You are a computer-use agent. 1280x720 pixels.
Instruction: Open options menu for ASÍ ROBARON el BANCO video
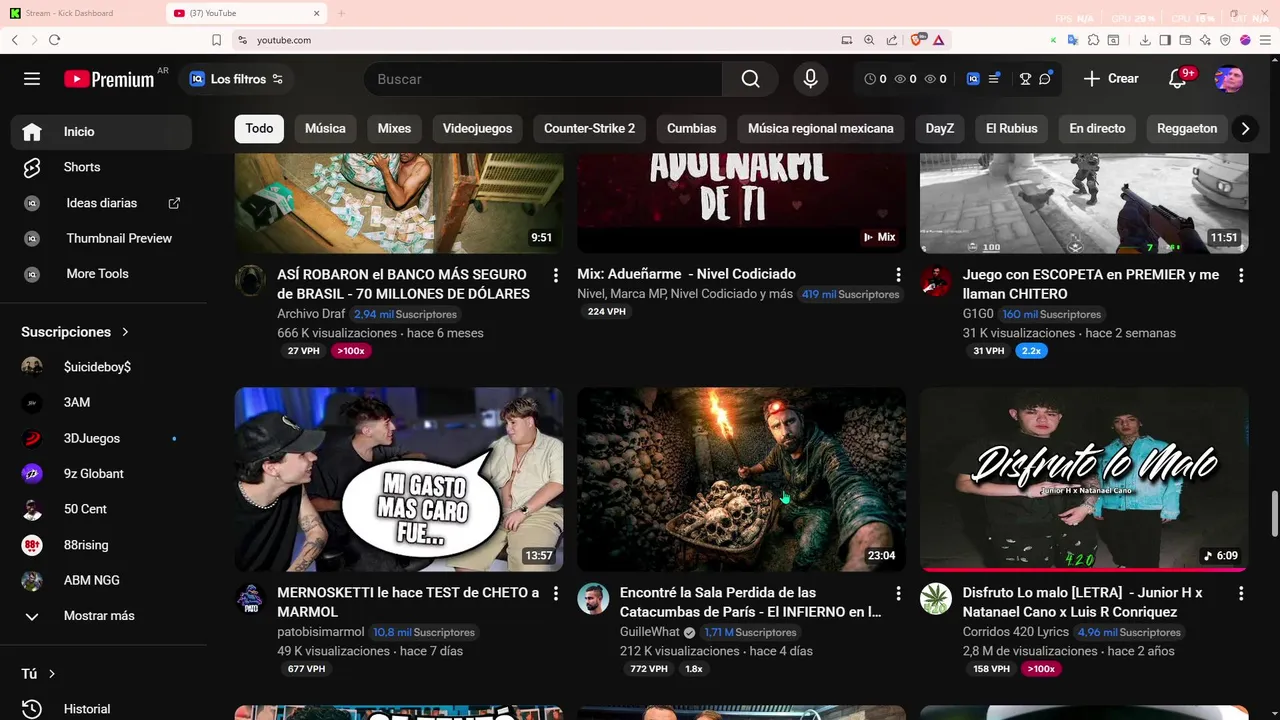[556, 275]
